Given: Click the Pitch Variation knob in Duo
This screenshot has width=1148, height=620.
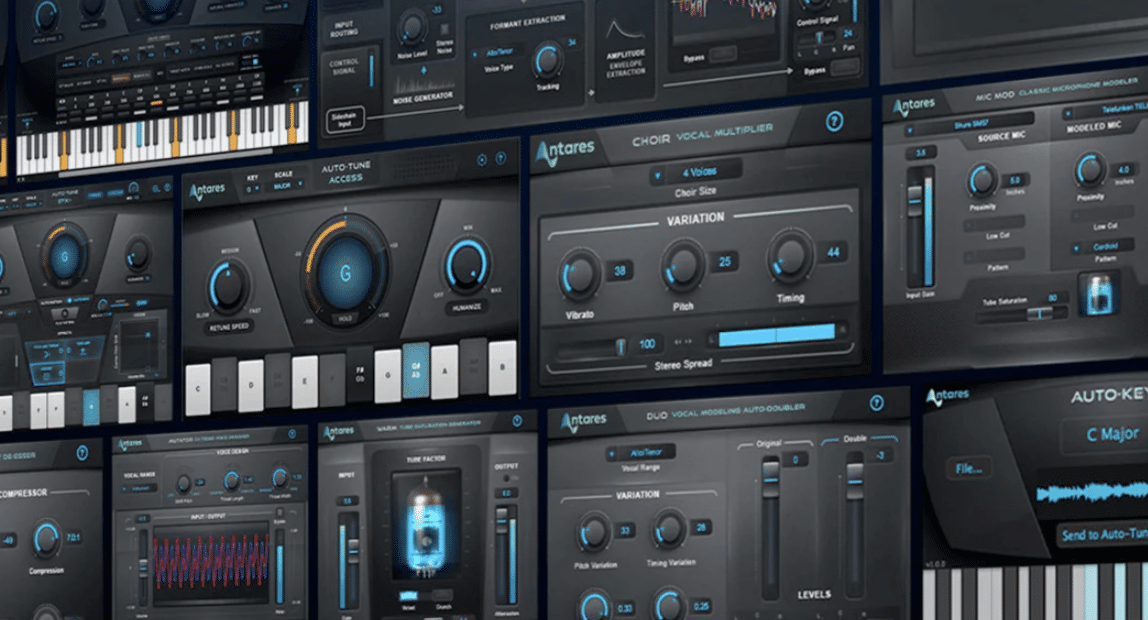Looking at the screenshot, I should [593, 534].
